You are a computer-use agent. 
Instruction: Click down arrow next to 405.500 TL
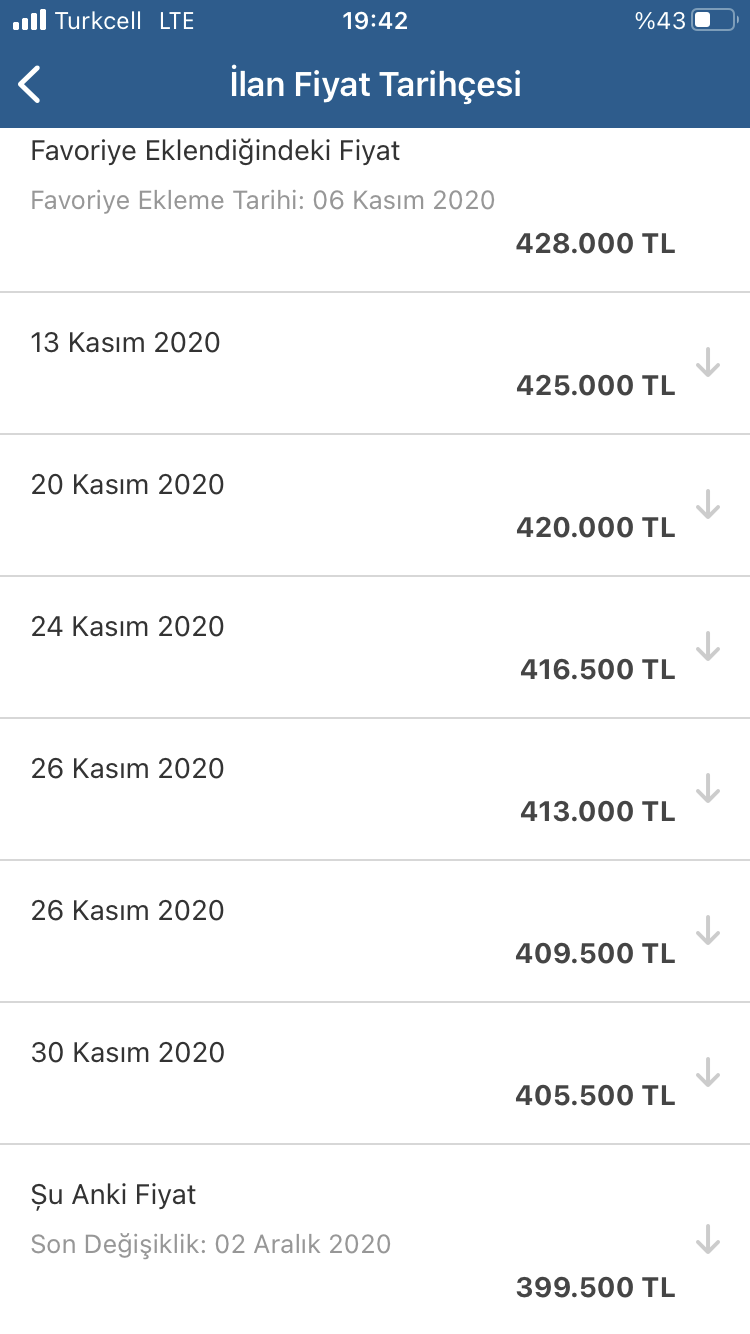point(708,1072)
